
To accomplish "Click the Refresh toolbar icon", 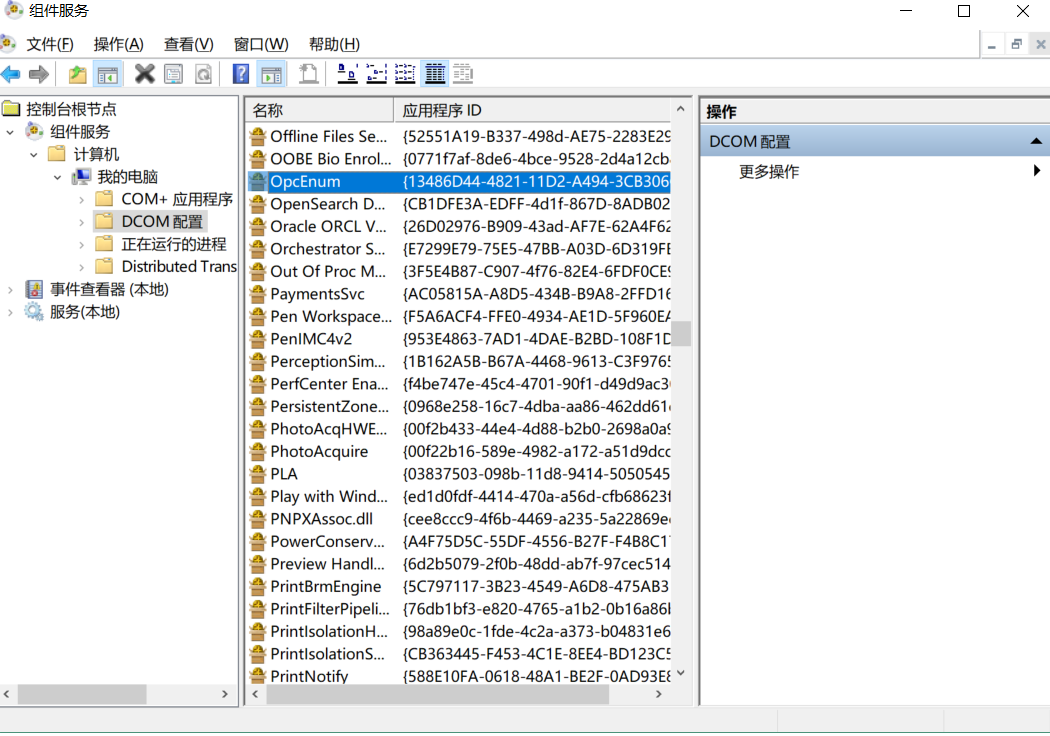I will (203, 74).
